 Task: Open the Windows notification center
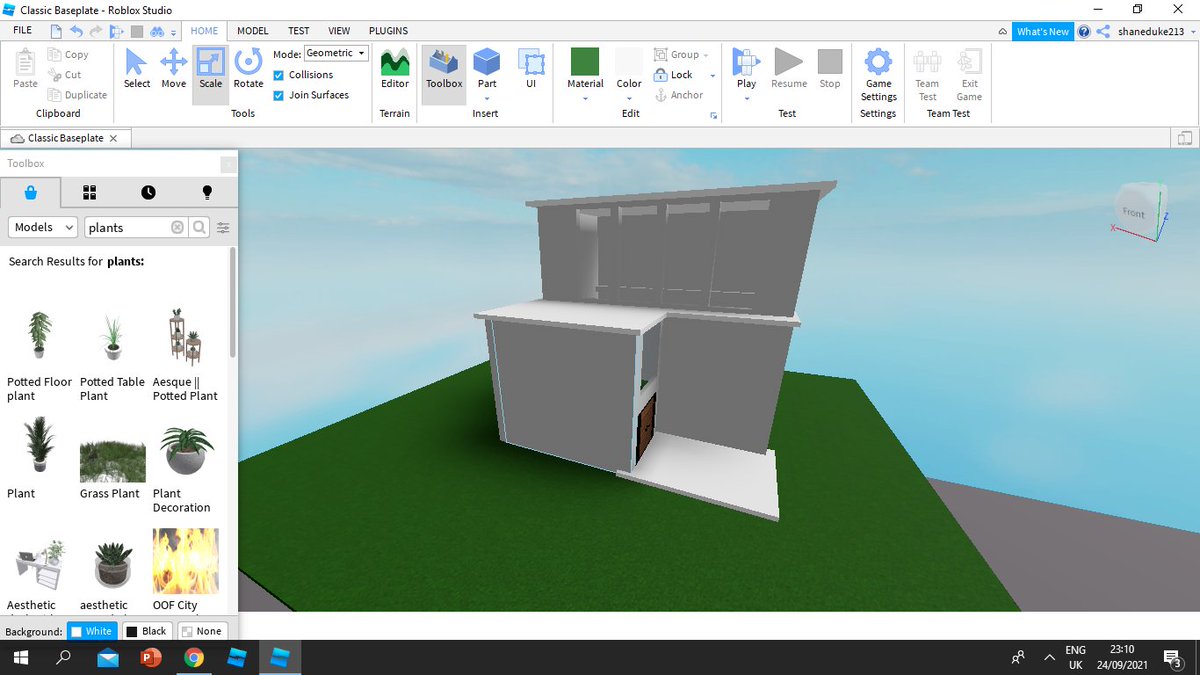(1173, 658)
